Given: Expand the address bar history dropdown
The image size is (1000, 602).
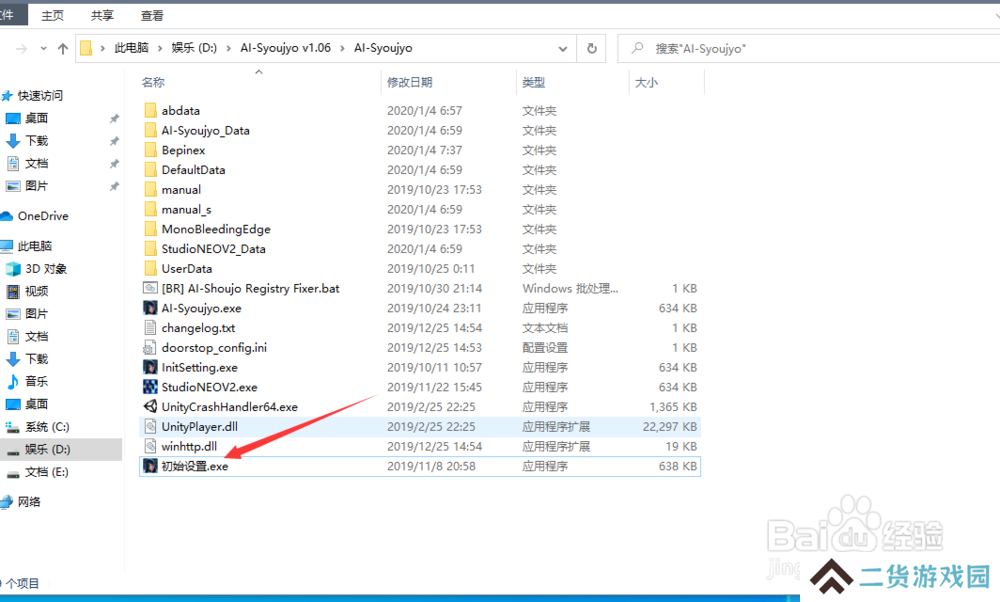Looking at the screenshot, I should (x=562, y=48).
